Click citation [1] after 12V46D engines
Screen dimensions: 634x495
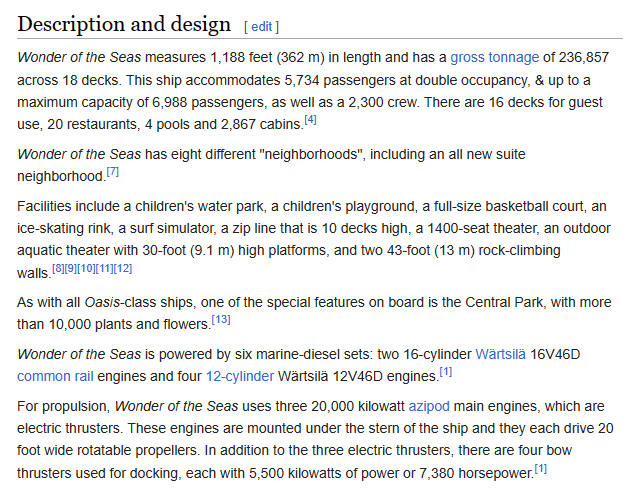(446, 372)
